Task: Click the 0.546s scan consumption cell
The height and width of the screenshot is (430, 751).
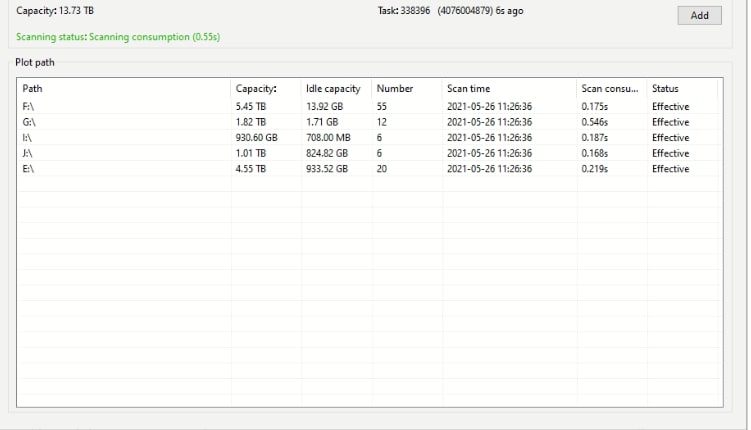Action: coord(594,122)
